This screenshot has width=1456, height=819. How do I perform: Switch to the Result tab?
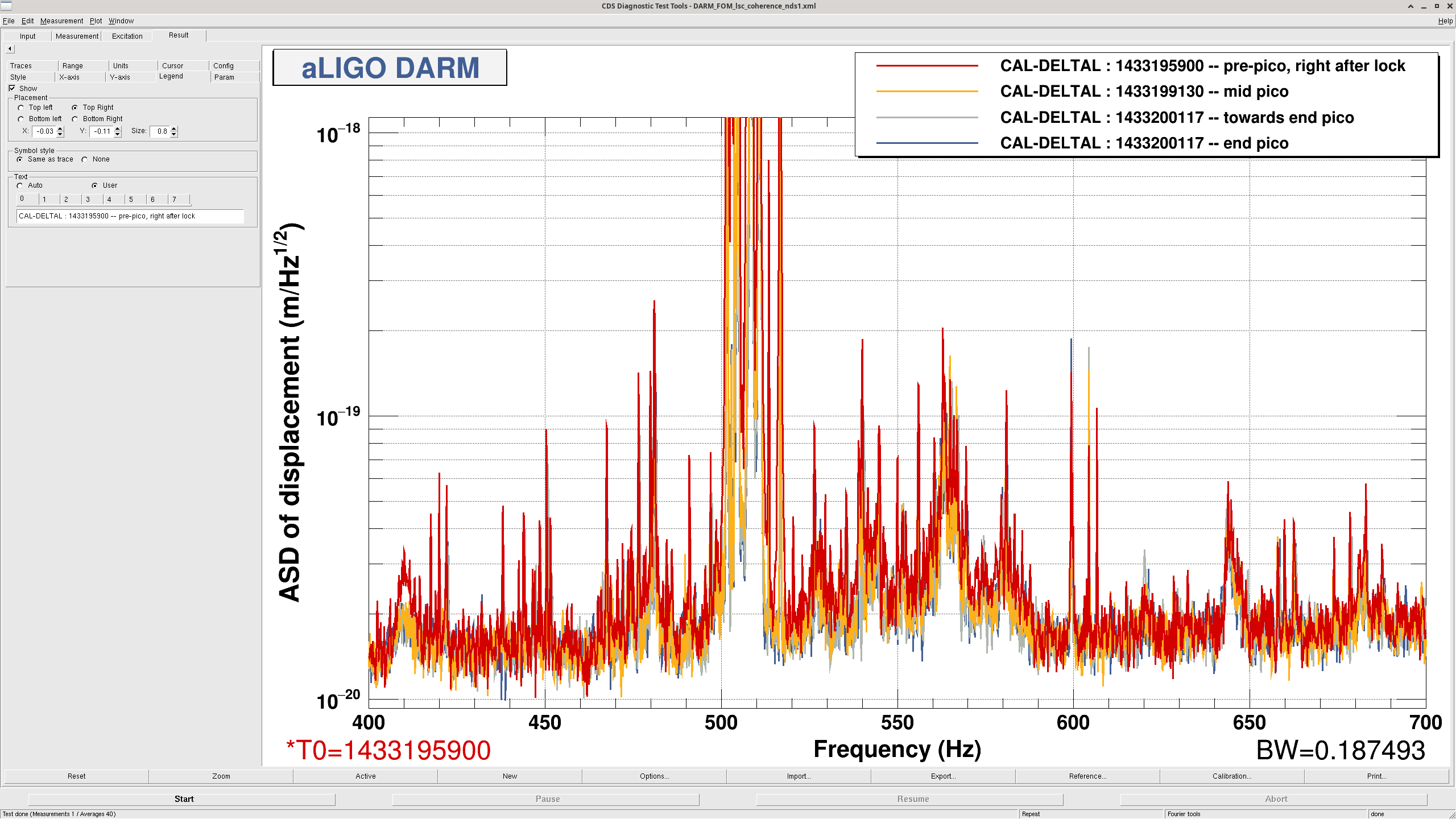pos(179,35)
